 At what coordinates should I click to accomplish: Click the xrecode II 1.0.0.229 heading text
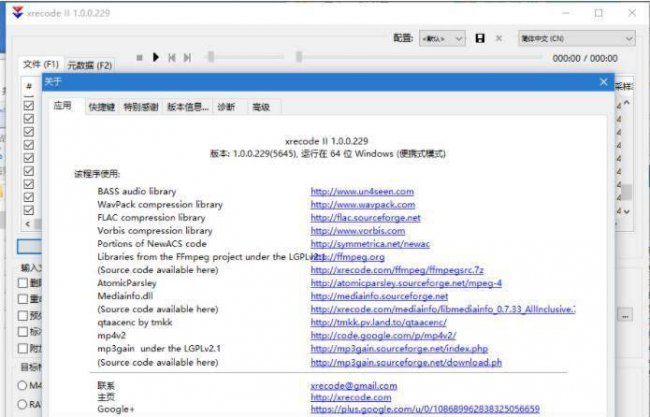tap(327, 141)
